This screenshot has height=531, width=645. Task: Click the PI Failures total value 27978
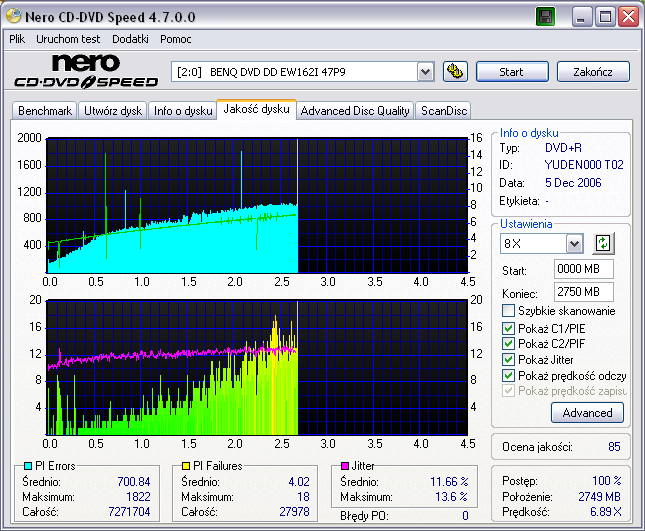click(x=294, y=512)
